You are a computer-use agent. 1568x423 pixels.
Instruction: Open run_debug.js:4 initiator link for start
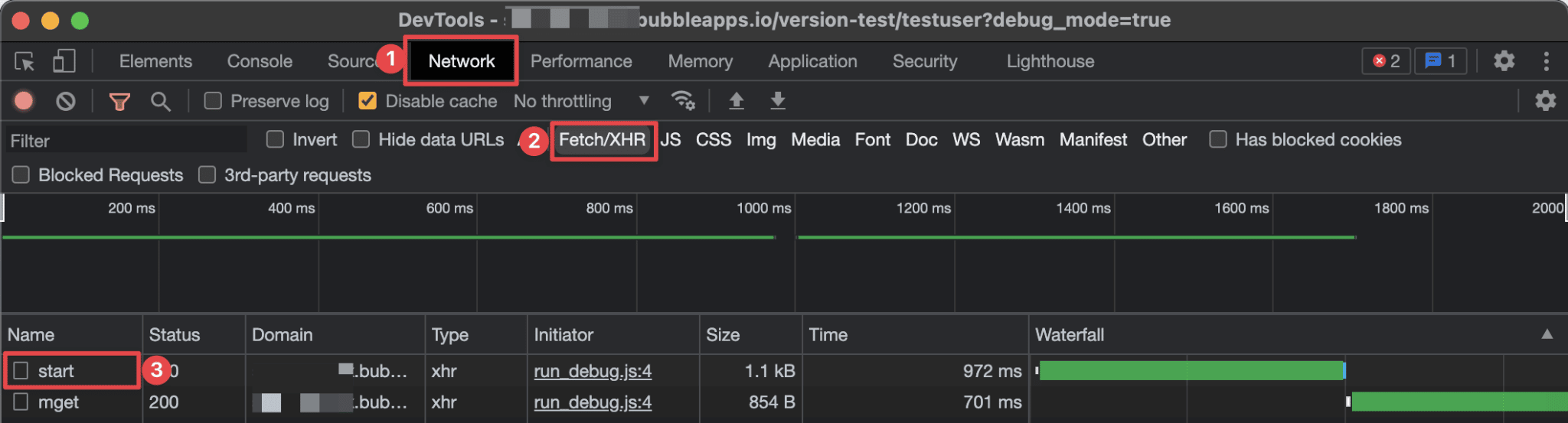pos(593,371)
